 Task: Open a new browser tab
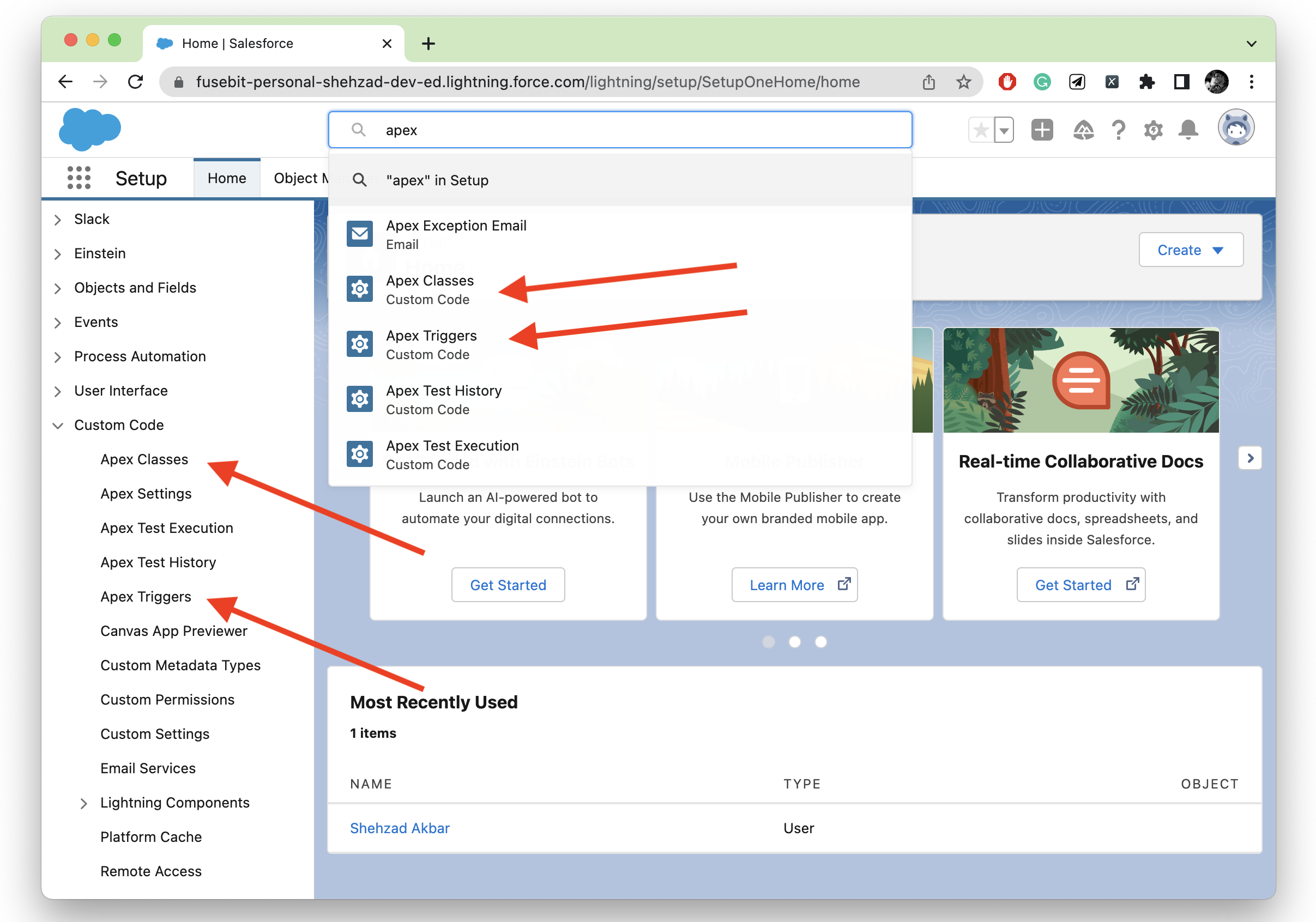coord(428,44)
